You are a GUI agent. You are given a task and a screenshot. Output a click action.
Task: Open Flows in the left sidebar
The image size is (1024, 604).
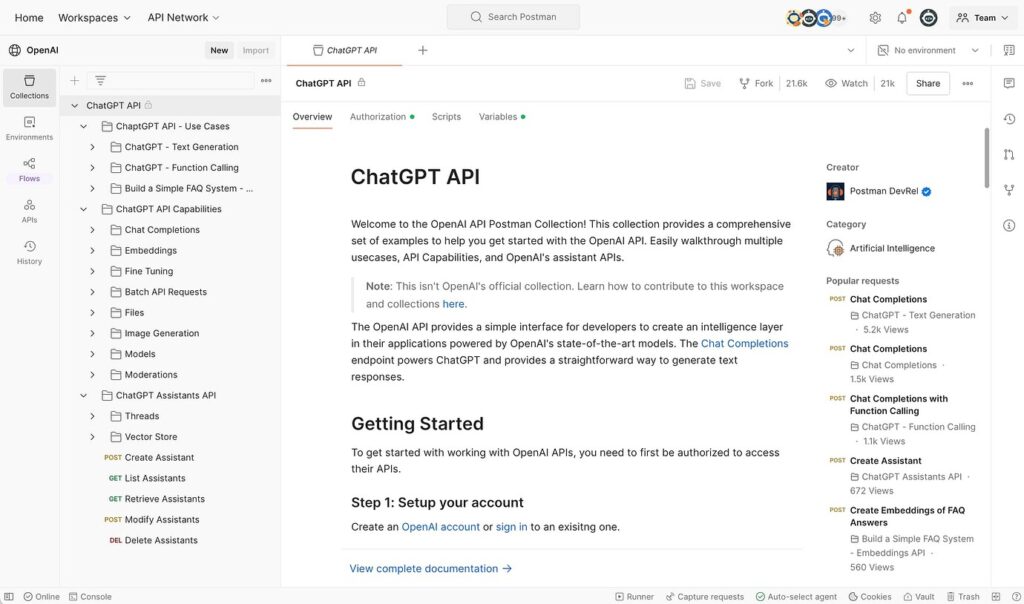pos(29,170)
